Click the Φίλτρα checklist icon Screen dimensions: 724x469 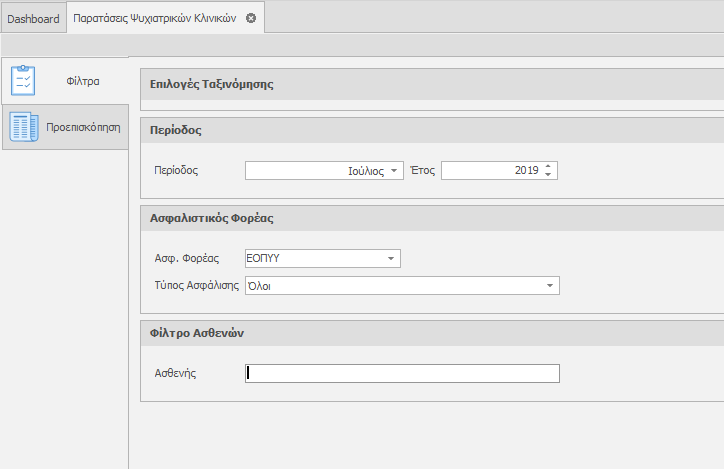click(23, 80)
